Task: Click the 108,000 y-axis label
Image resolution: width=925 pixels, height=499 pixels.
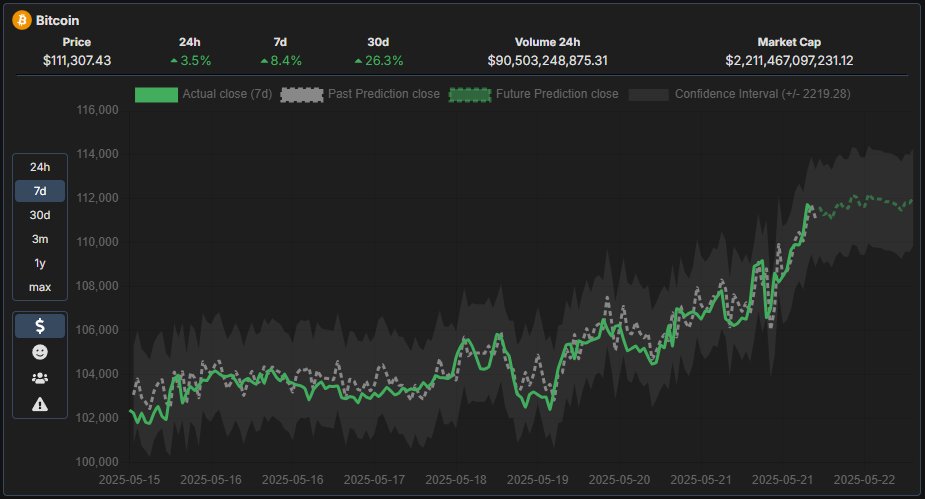Action: pos(97,285)
